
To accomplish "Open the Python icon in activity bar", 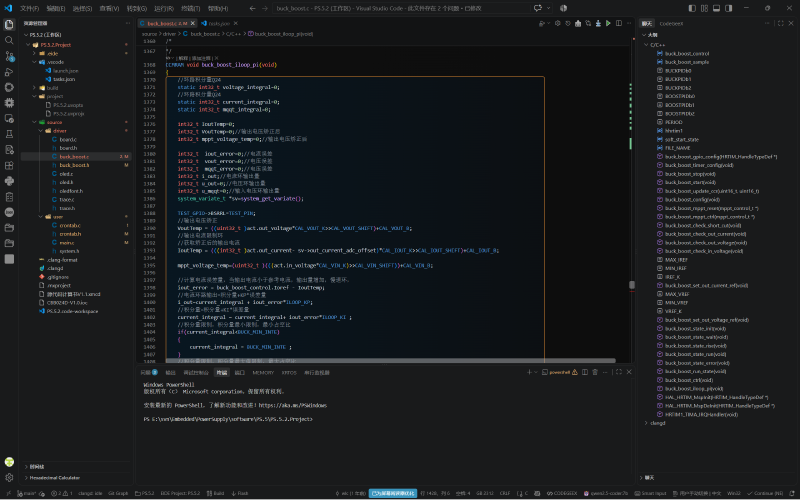I will pyautogui.click(x=9, y=181).
